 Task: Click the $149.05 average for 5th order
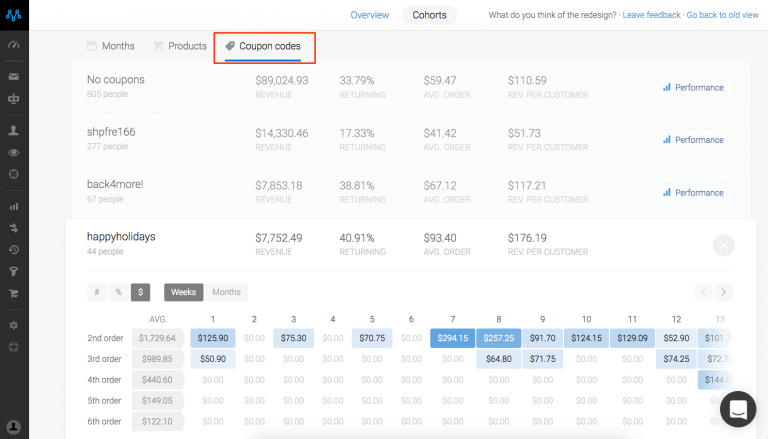point(157,400)
